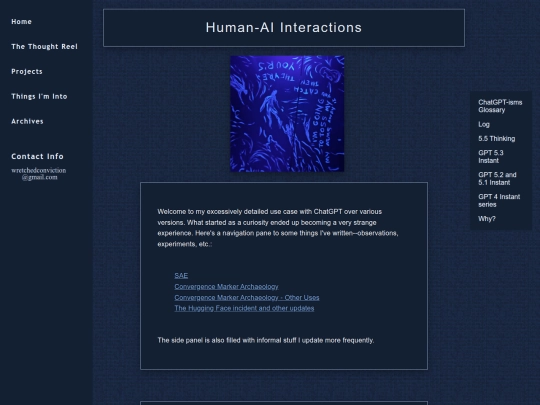Open GPT 4 Instant series entry

pyautogui.click(x=499, y=200)
